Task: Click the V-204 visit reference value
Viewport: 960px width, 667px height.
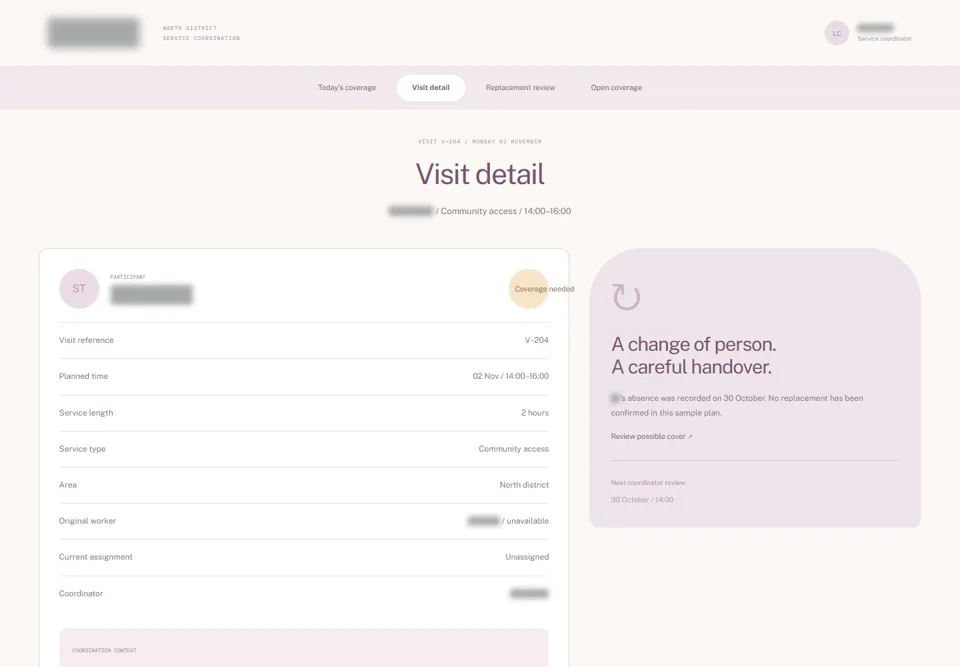Action: tap(536, 340)
